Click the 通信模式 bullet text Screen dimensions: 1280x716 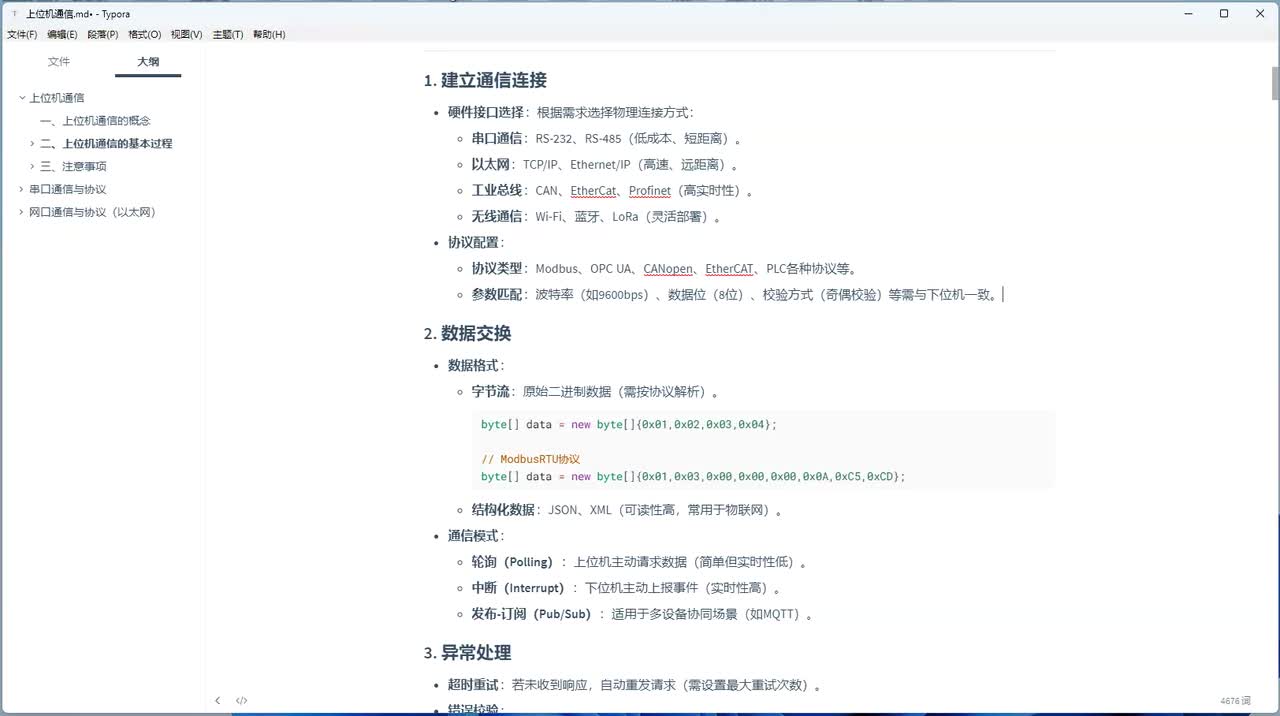click(477, 536)
